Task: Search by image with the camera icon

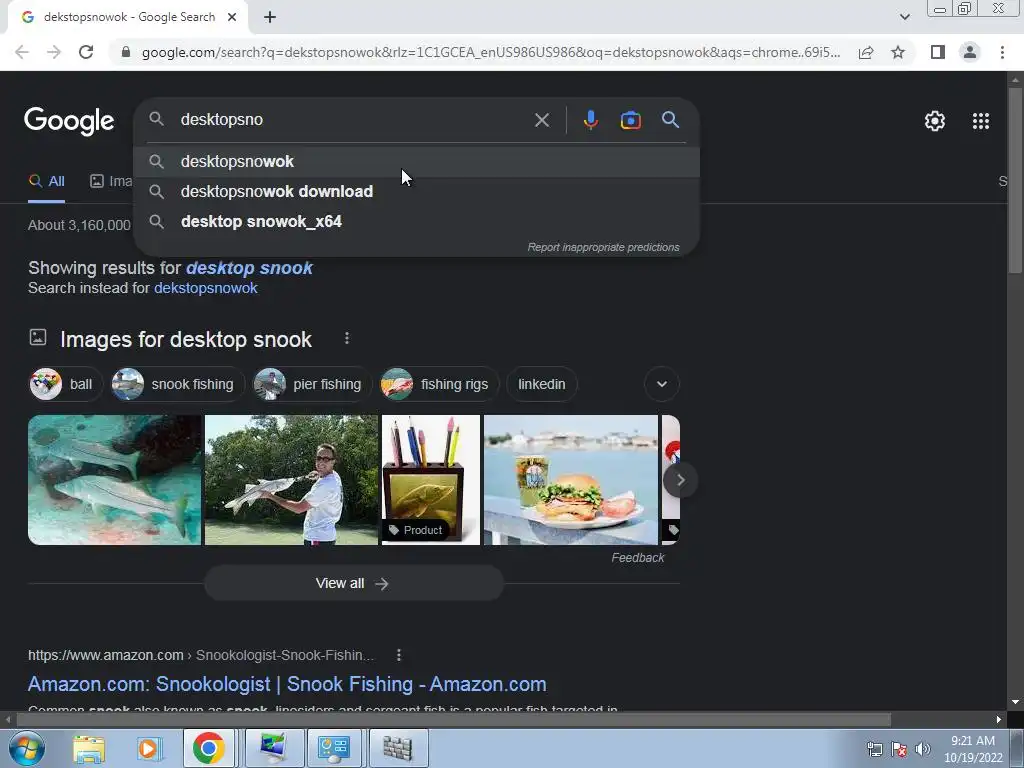Action: [630, 120]
